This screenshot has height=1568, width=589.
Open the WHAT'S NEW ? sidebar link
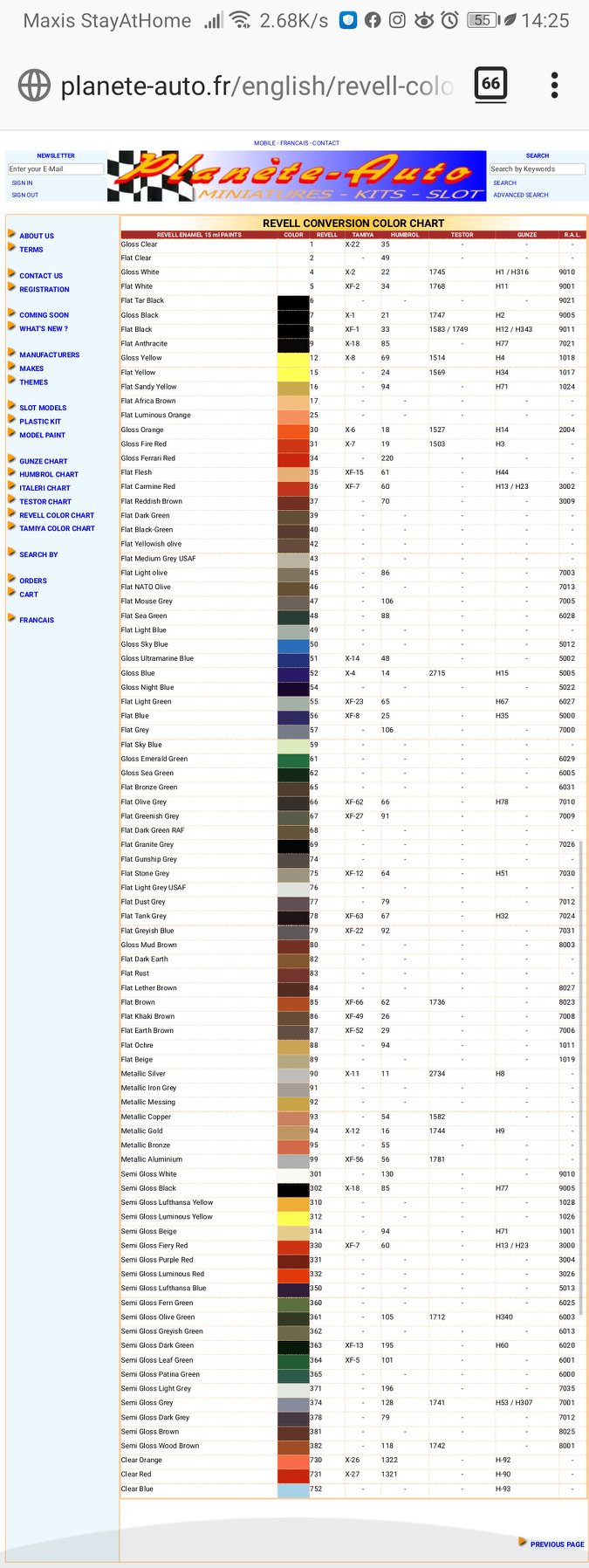point(44,328)
